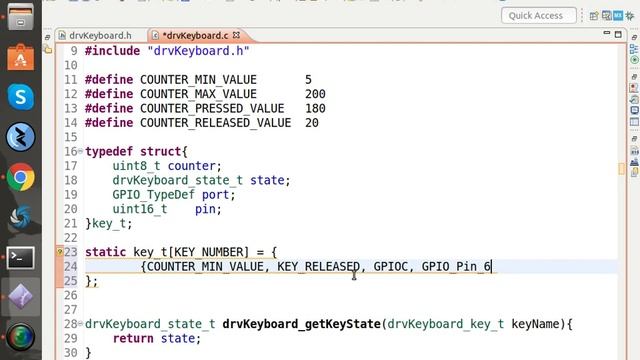This screenshot has width=640, height=360.
Task: Open the second icon in middle right trim group
Action: click(x=634, y=99)
